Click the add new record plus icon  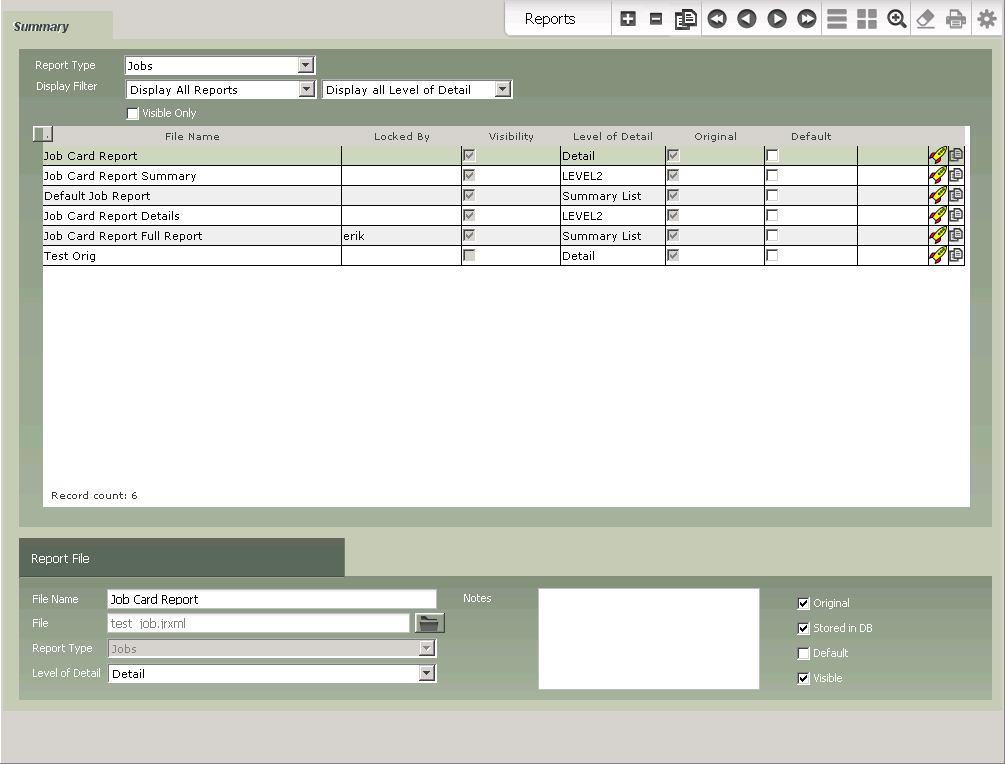click(628, 19)
